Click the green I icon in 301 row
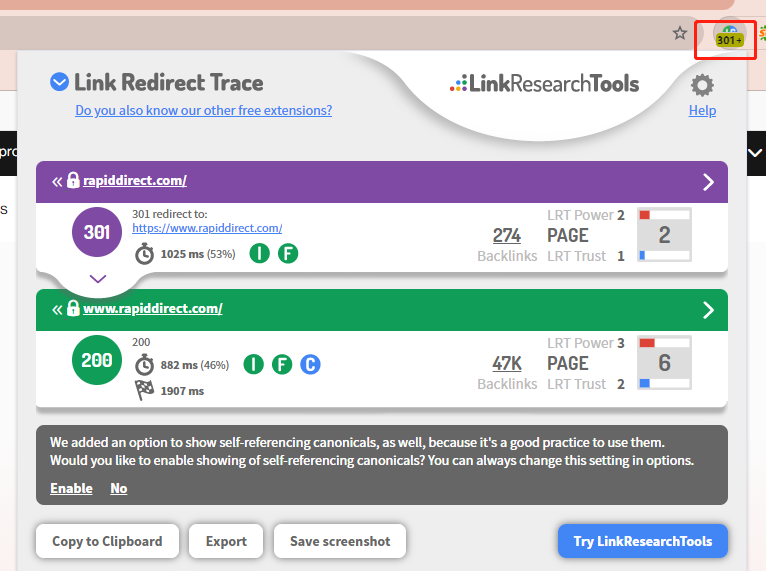Viewport: 766px width, 571px height. (259, 254)
